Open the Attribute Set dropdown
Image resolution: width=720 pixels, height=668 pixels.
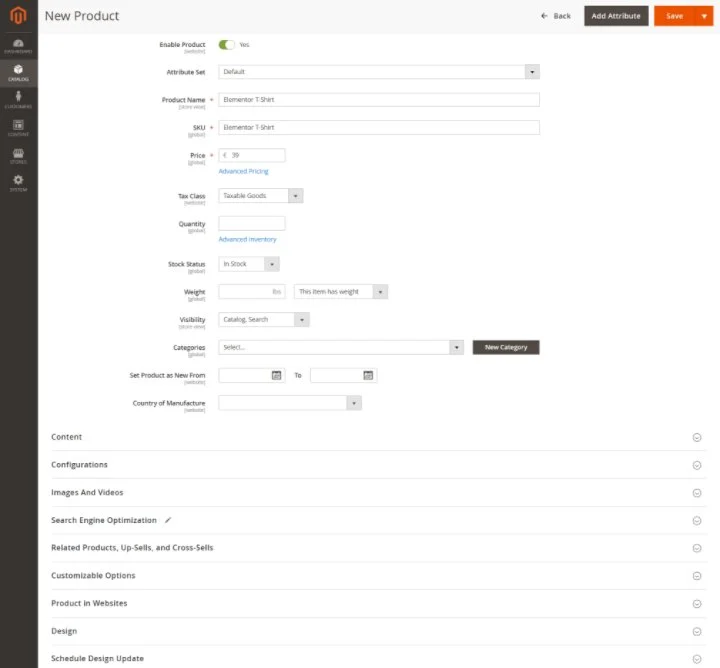(x=379, y=72)
